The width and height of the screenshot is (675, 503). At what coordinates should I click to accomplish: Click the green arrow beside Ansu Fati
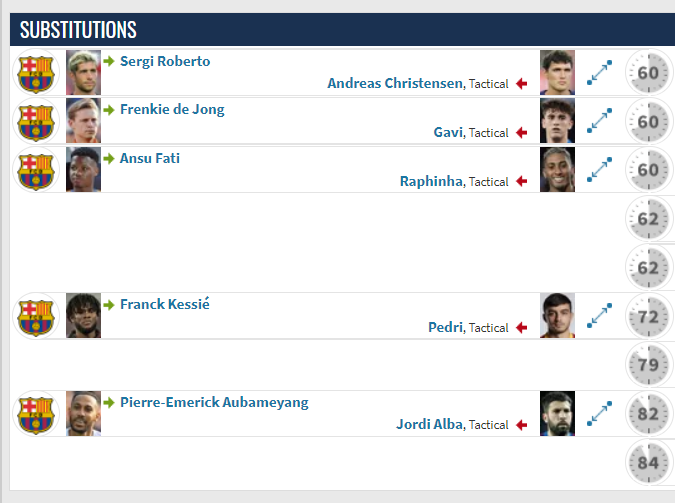click(109, 158)
